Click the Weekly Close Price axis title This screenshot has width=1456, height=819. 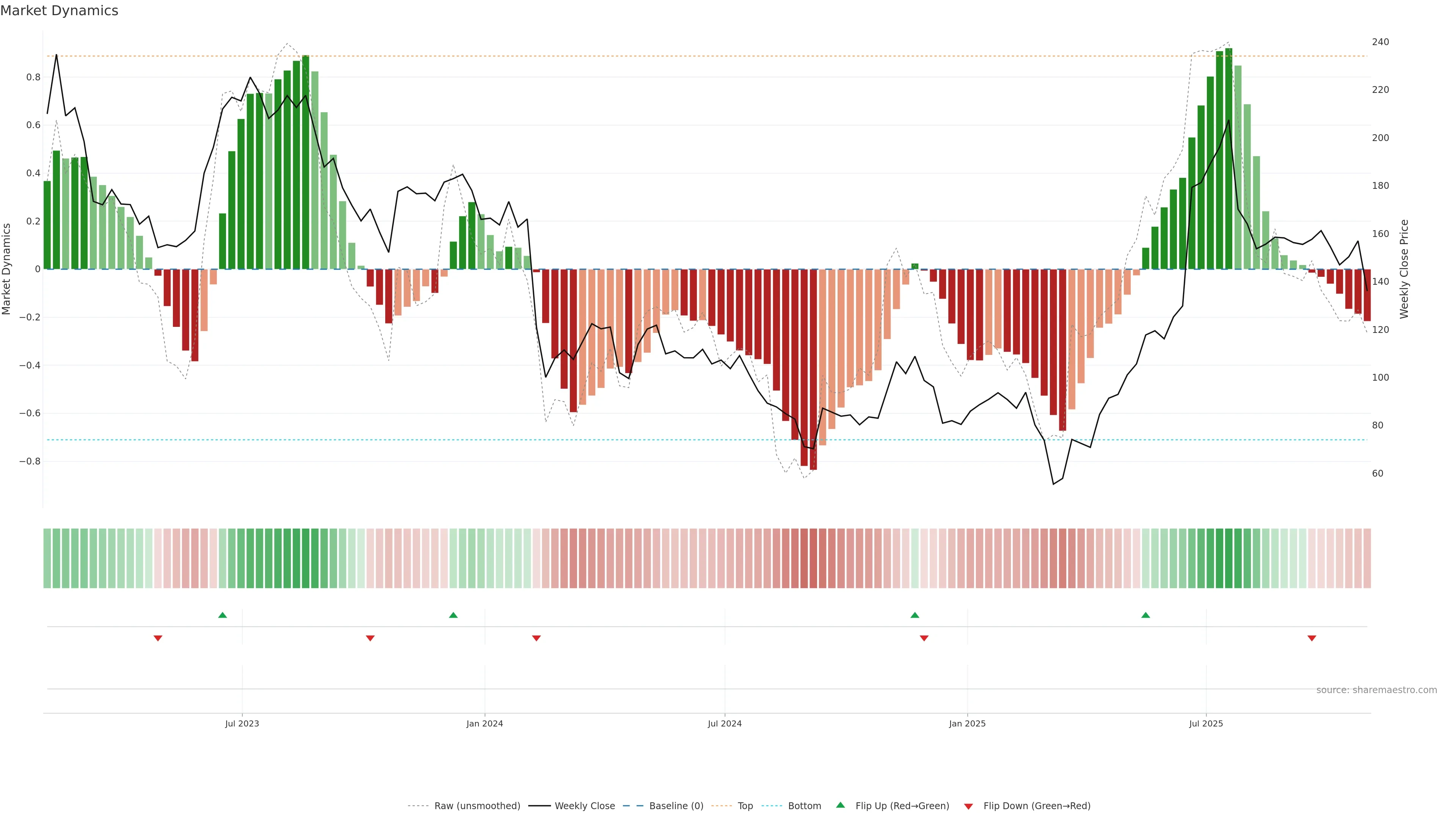click(x=1404, y=269)
